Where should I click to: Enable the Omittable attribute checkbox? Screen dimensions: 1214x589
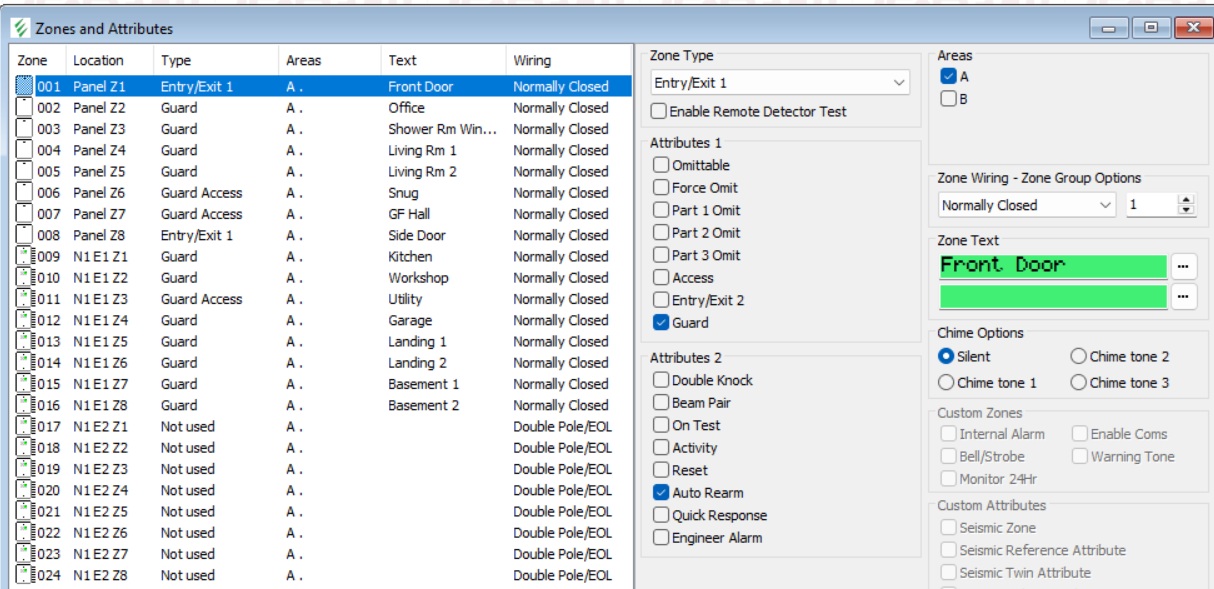[x=661, y=165]
